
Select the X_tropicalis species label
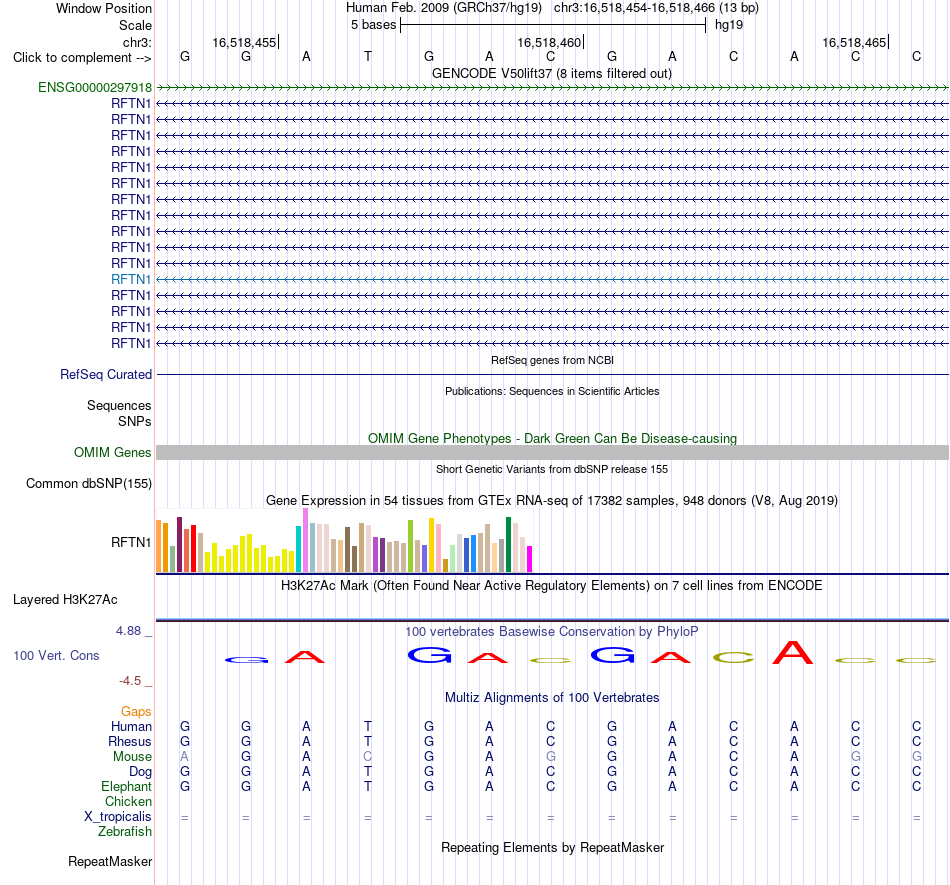pos(118,817)
